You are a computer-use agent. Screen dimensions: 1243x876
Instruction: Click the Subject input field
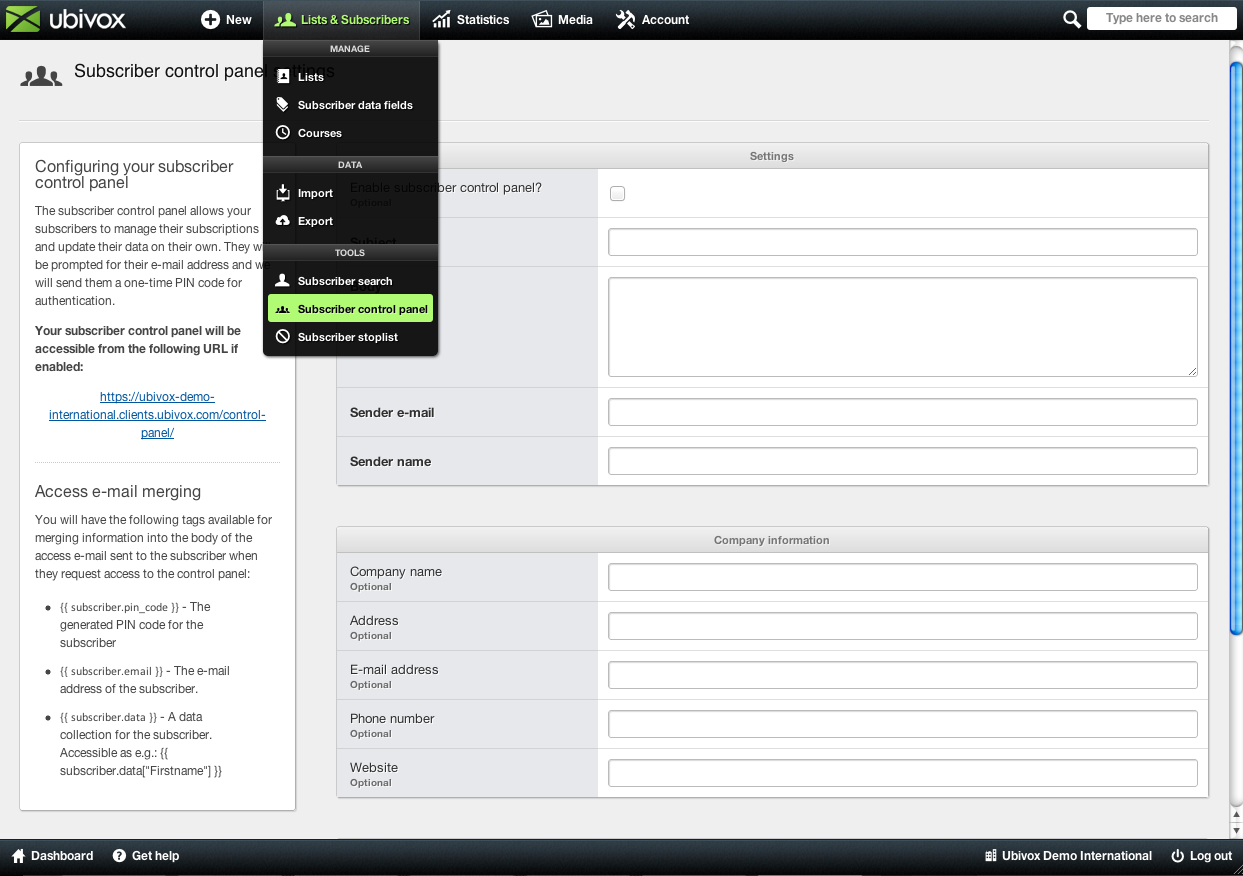[x=903, y=242]
